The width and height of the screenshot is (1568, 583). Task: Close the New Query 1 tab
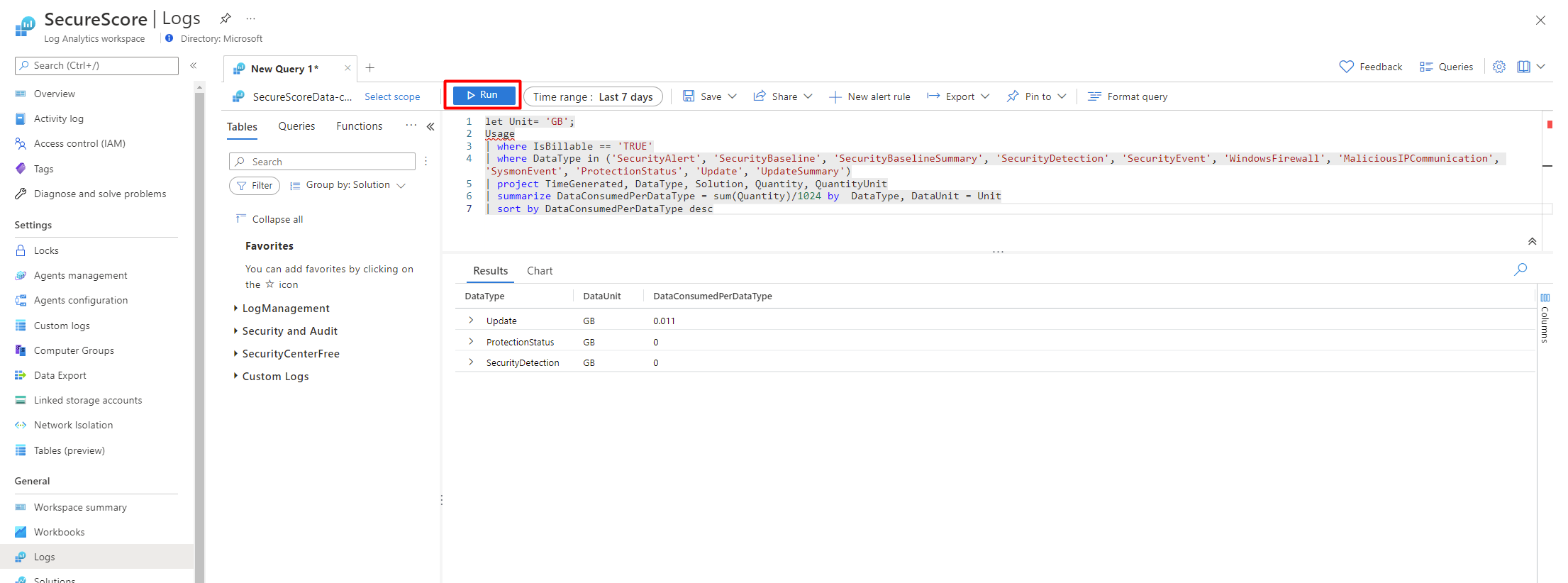point(347,68)
